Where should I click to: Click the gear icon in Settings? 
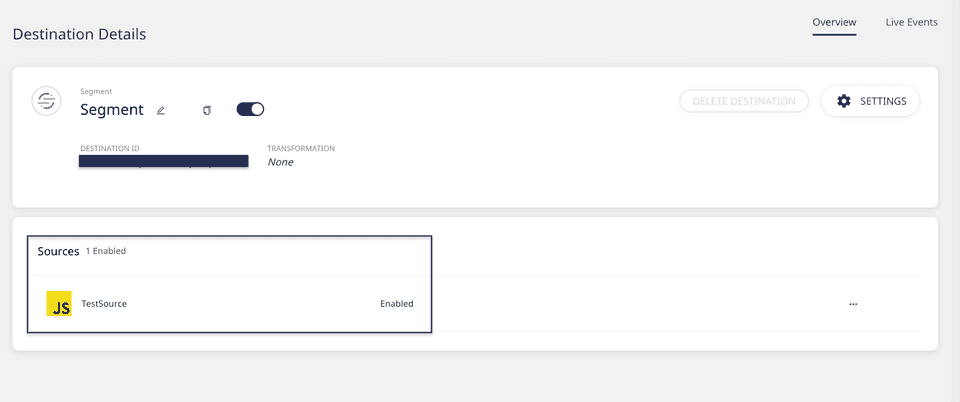844,101
